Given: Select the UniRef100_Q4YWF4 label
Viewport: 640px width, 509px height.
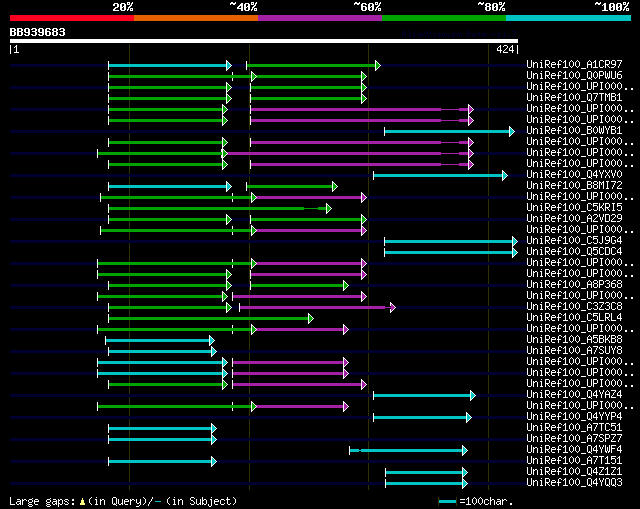Looking at the screenshot, I should pos(574,450).
